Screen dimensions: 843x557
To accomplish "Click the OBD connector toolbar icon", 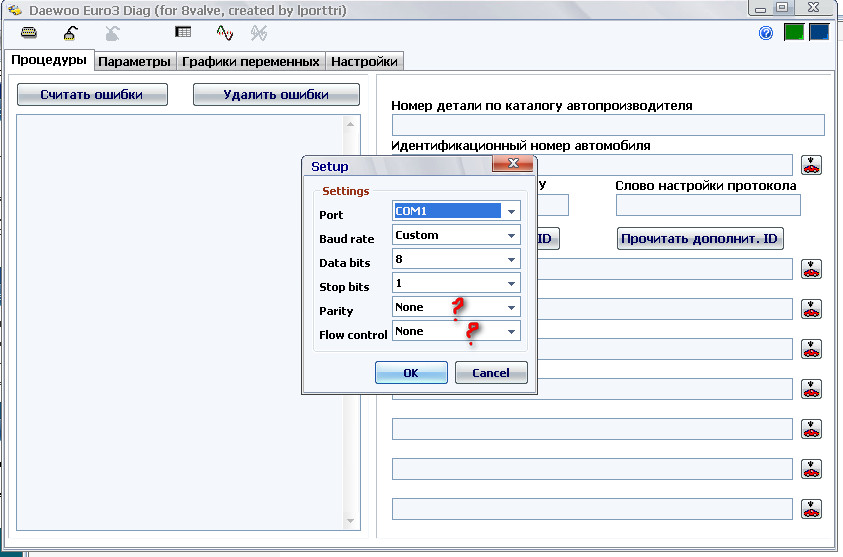I will point(29,33).
